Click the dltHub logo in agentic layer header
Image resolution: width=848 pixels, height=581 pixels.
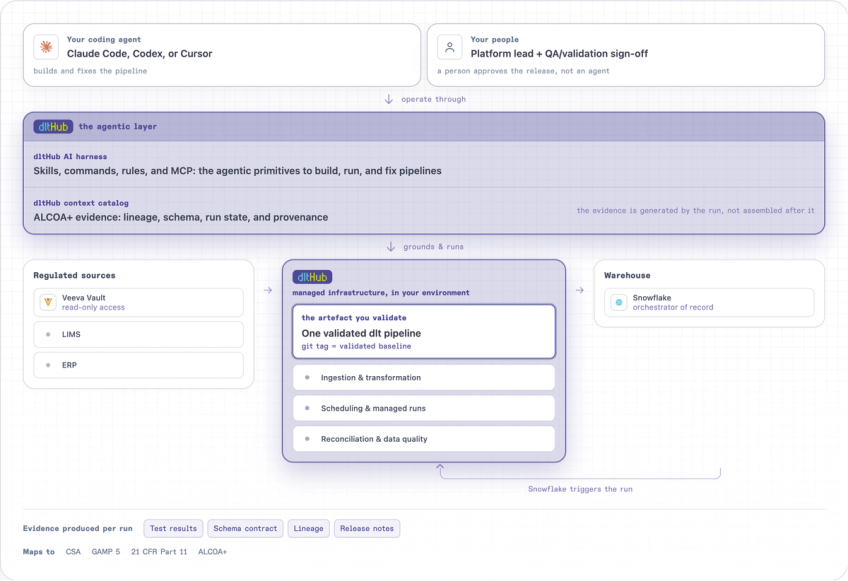tap(53, 127)
